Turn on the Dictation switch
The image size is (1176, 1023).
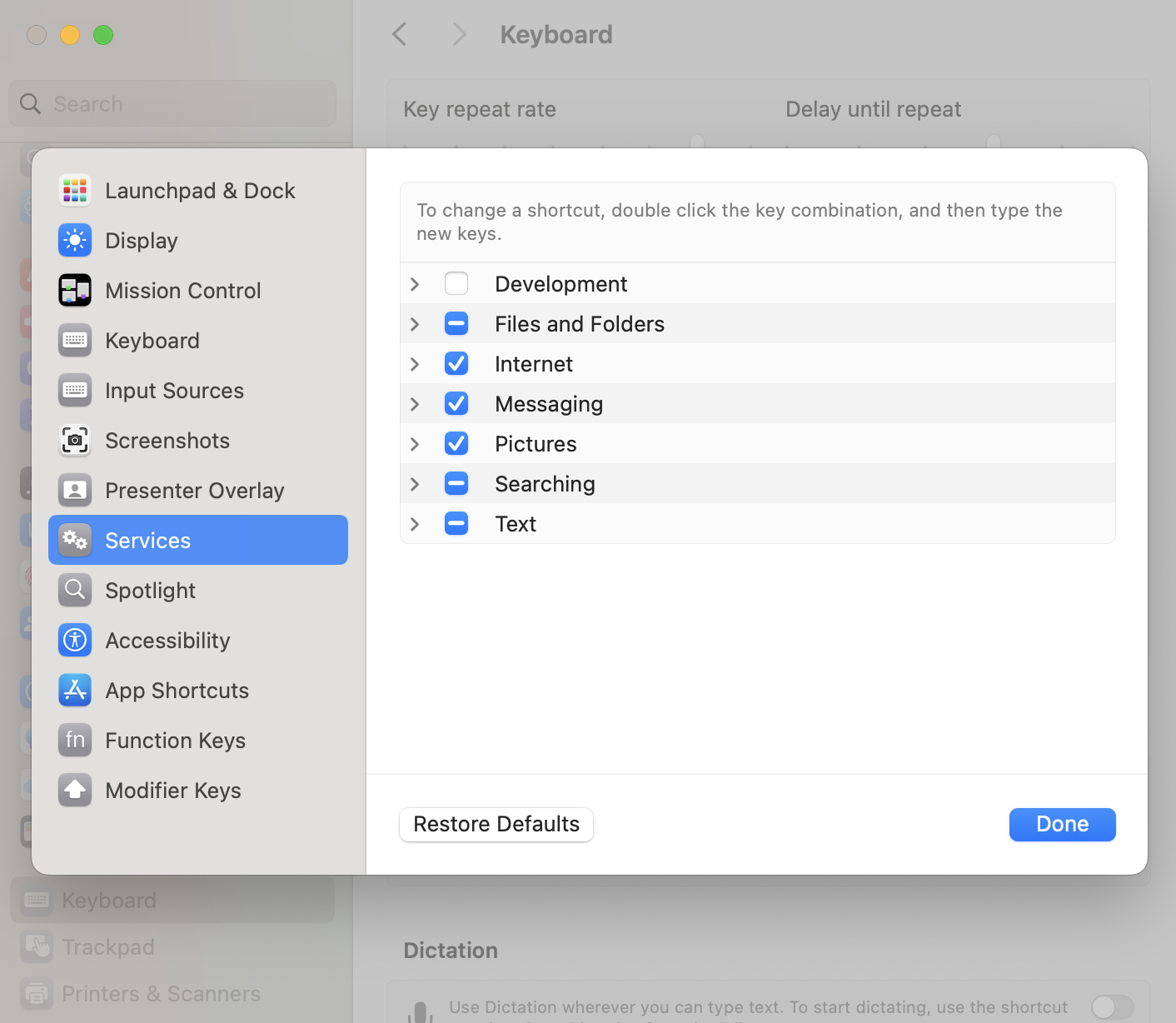pos(1113,1006)
